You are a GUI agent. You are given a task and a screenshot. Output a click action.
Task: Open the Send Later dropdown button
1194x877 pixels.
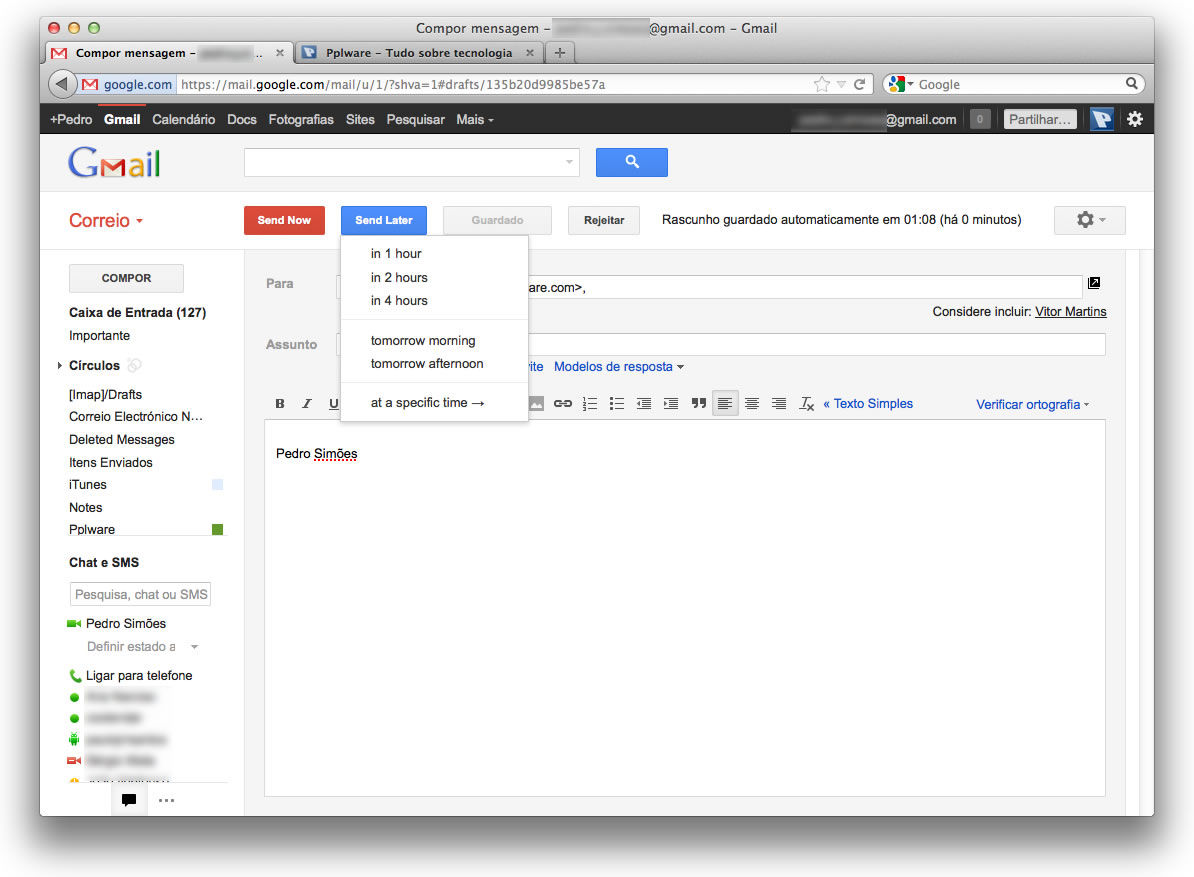click(x=384, y=221)
